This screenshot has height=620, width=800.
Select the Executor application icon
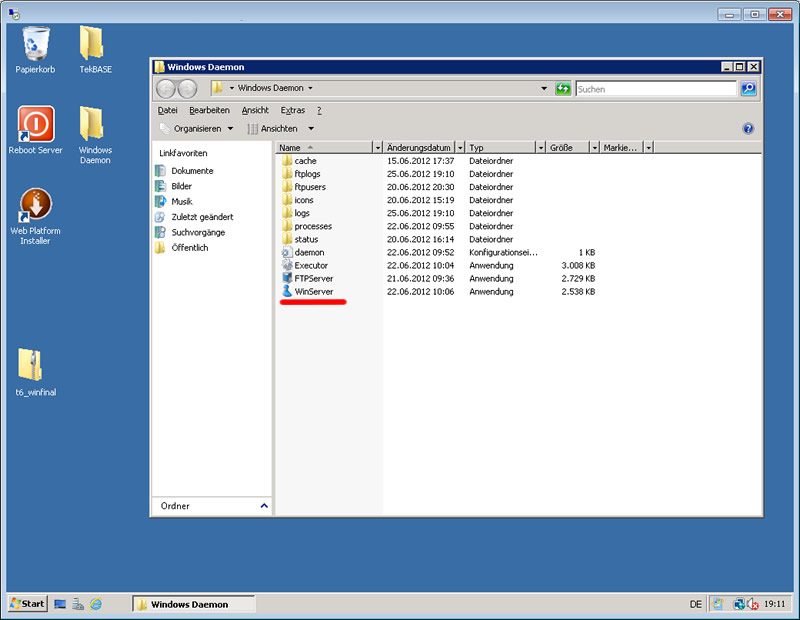pos(287,265)
